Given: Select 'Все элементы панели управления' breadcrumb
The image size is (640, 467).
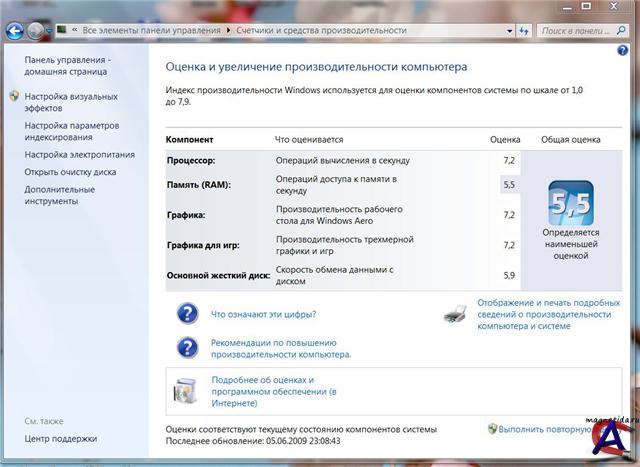Looking at the screenshot, I should [151, 30].
